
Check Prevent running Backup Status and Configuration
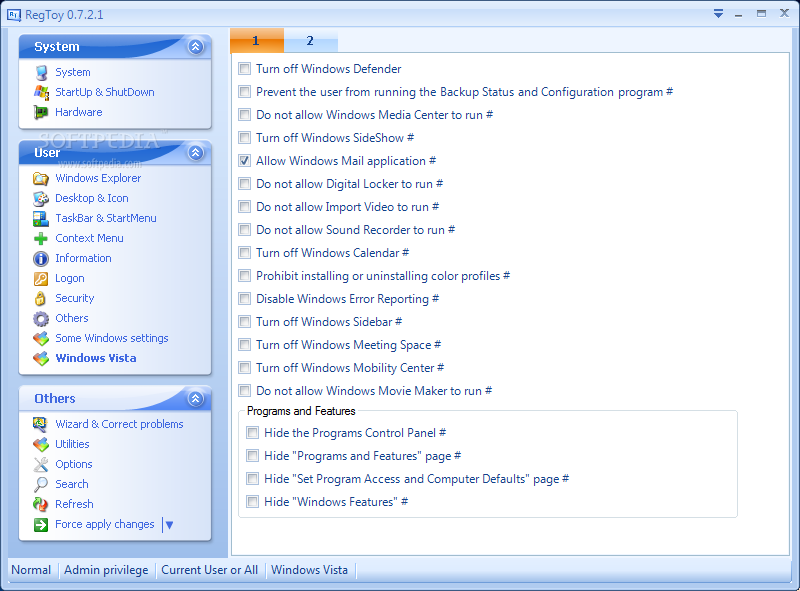click(245, 91)
